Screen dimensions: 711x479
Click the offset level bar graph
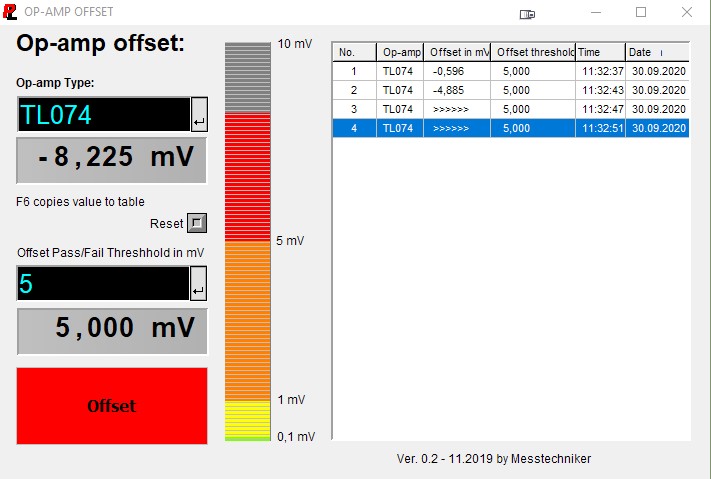click(248, 241)
